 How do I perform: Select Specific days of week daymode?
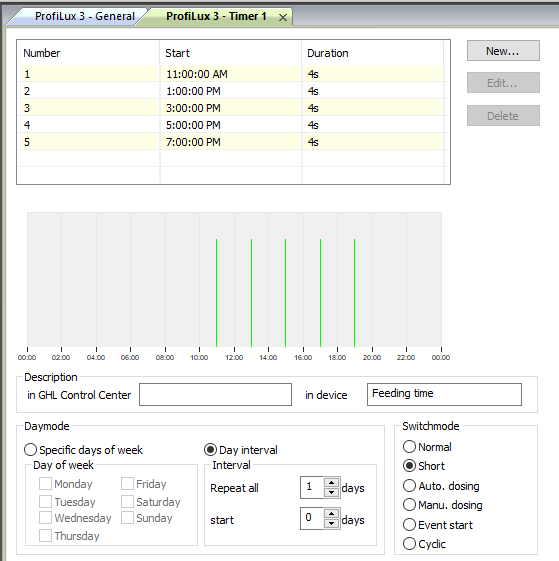pyautogui.click(x=83, y=450)
